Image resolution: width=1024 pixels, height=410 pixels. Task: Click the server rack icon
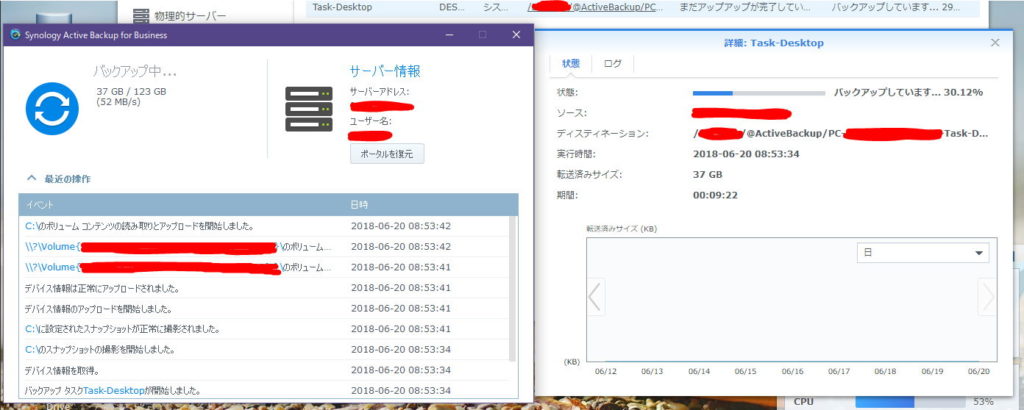[x=309, y=108]
